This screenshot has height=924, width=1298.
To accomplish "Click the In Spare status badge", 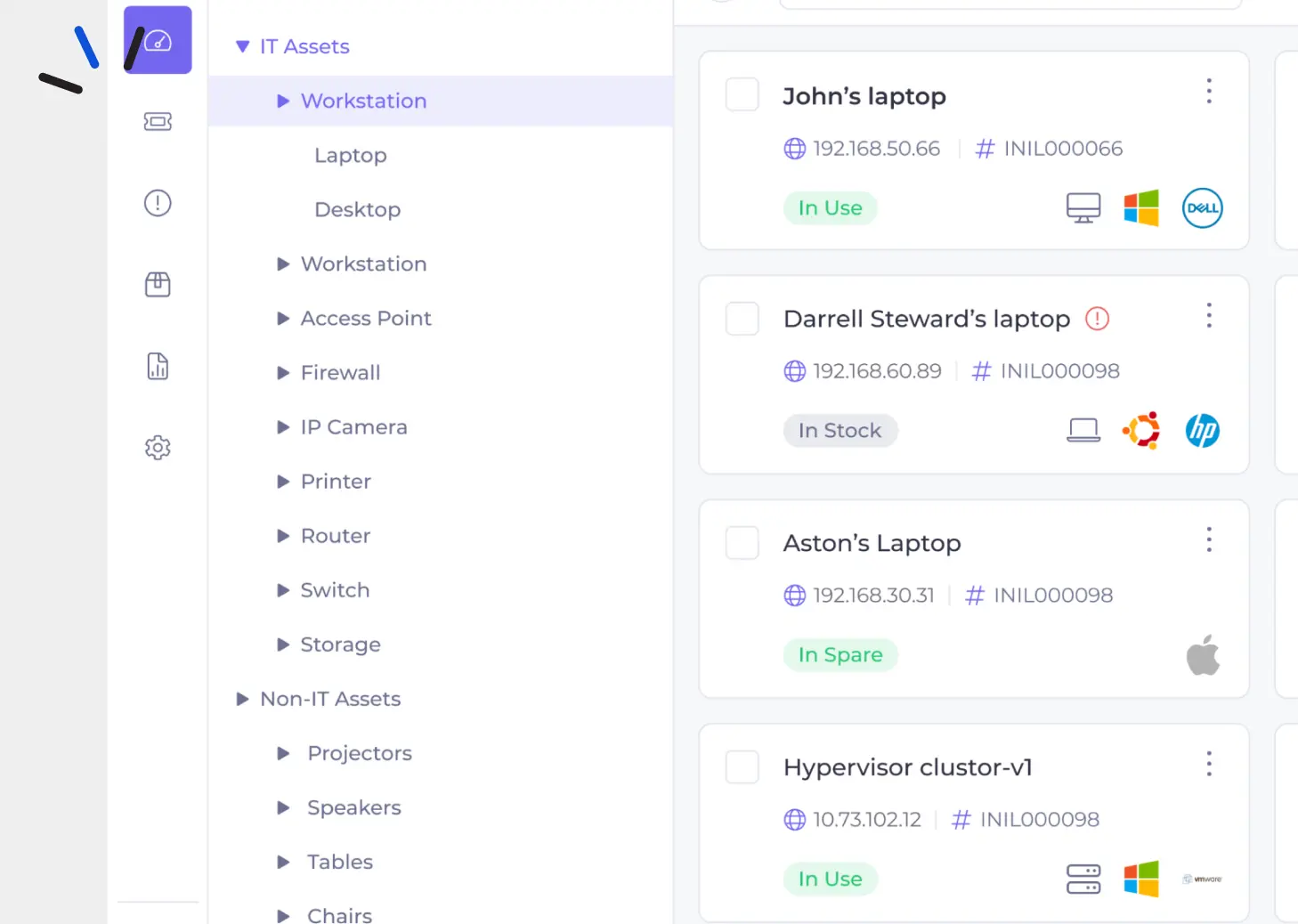I will click(x=840, y=655).
